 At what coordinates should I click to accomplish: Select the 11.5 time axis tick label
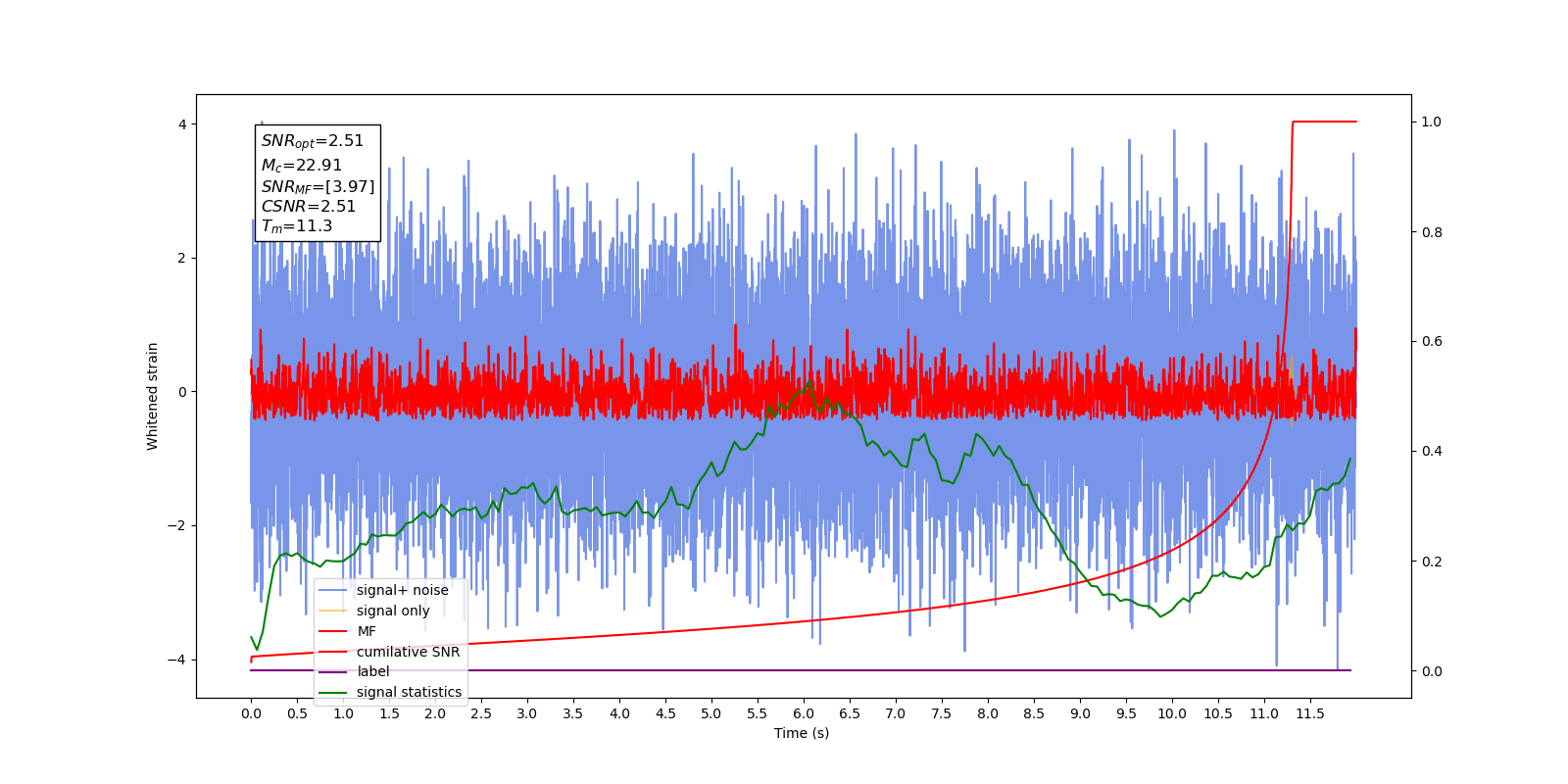click(1310, 713)
